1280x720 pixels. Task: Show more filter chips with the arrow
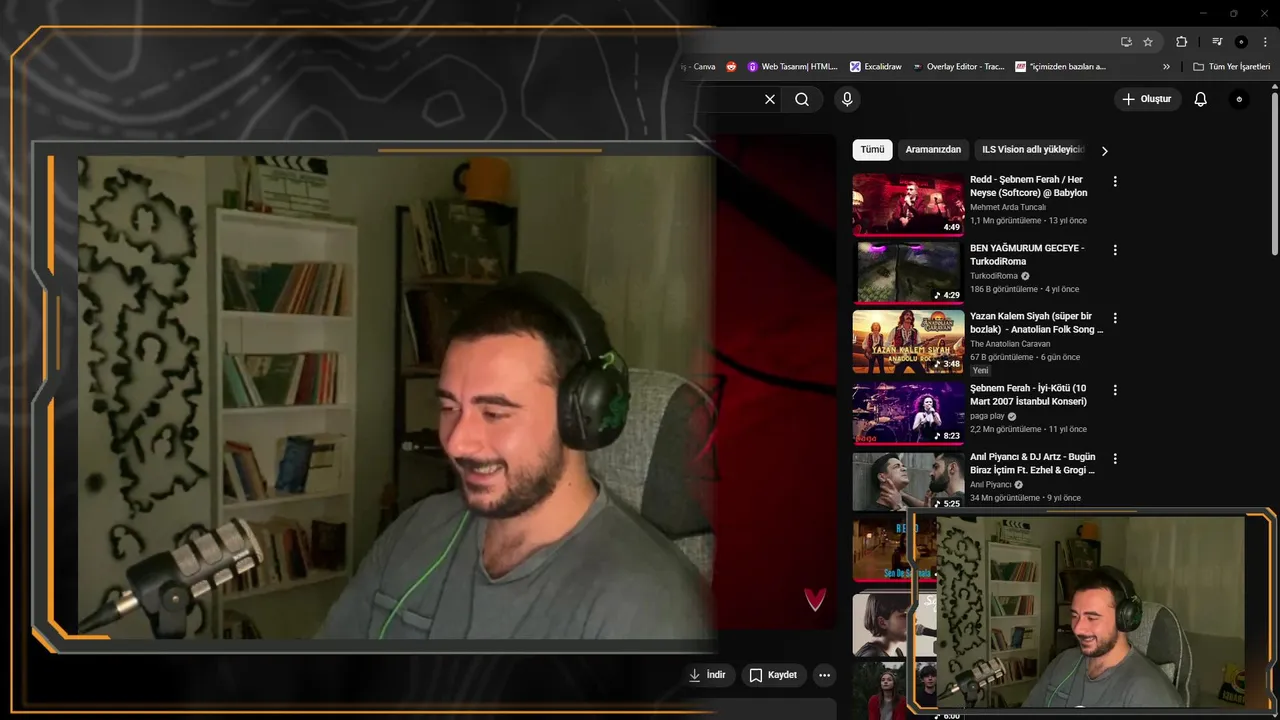click(x=1104, y=151)
